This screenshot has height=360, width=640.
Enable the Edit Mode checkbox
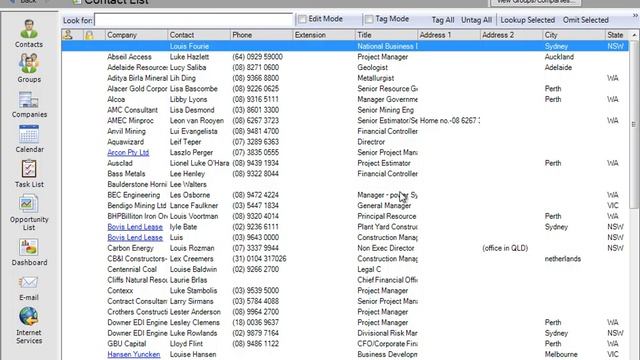point(302,19)
